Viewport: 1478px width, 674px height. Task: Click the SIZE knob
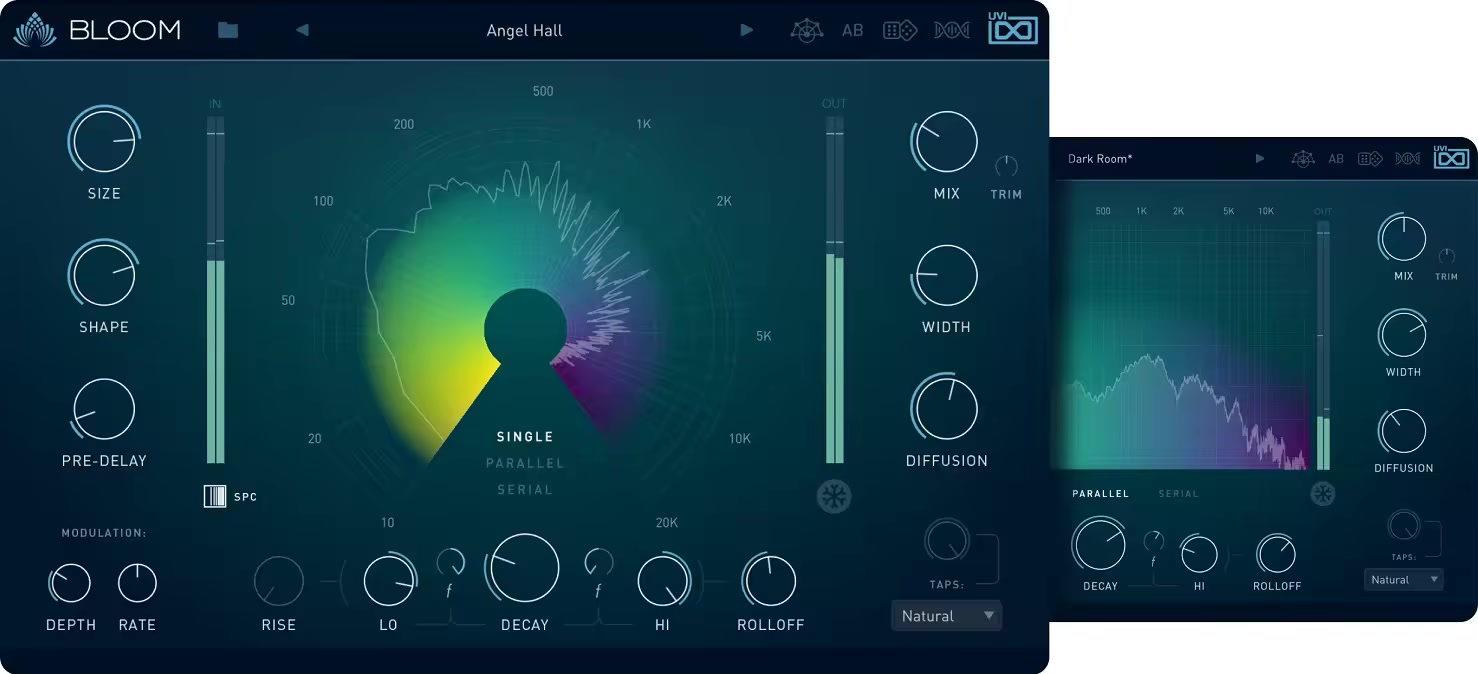103,142
